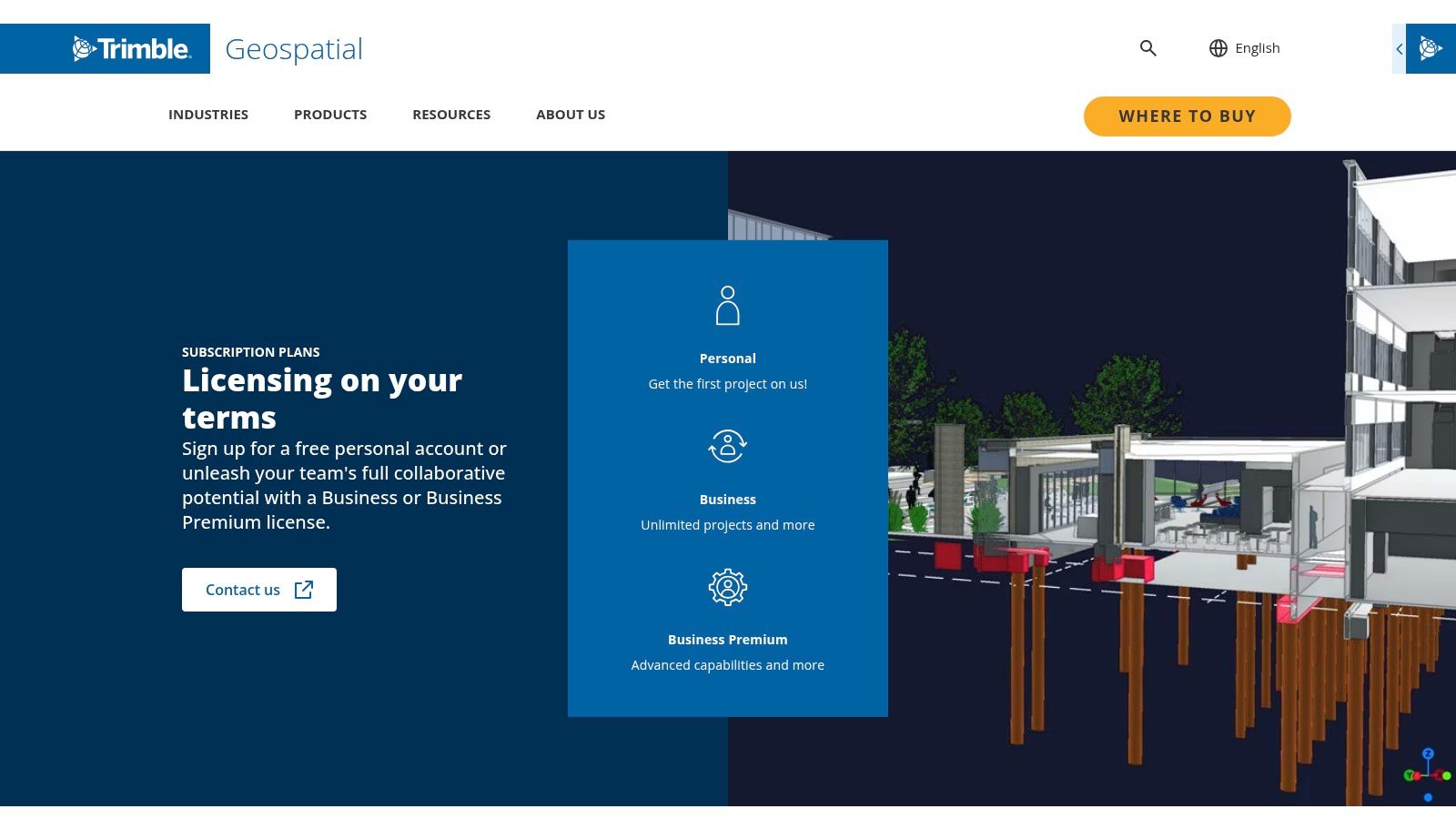Click the WHERE TO BUY button
This screenshot has height=819, width=1456.
pos(1187,116)
